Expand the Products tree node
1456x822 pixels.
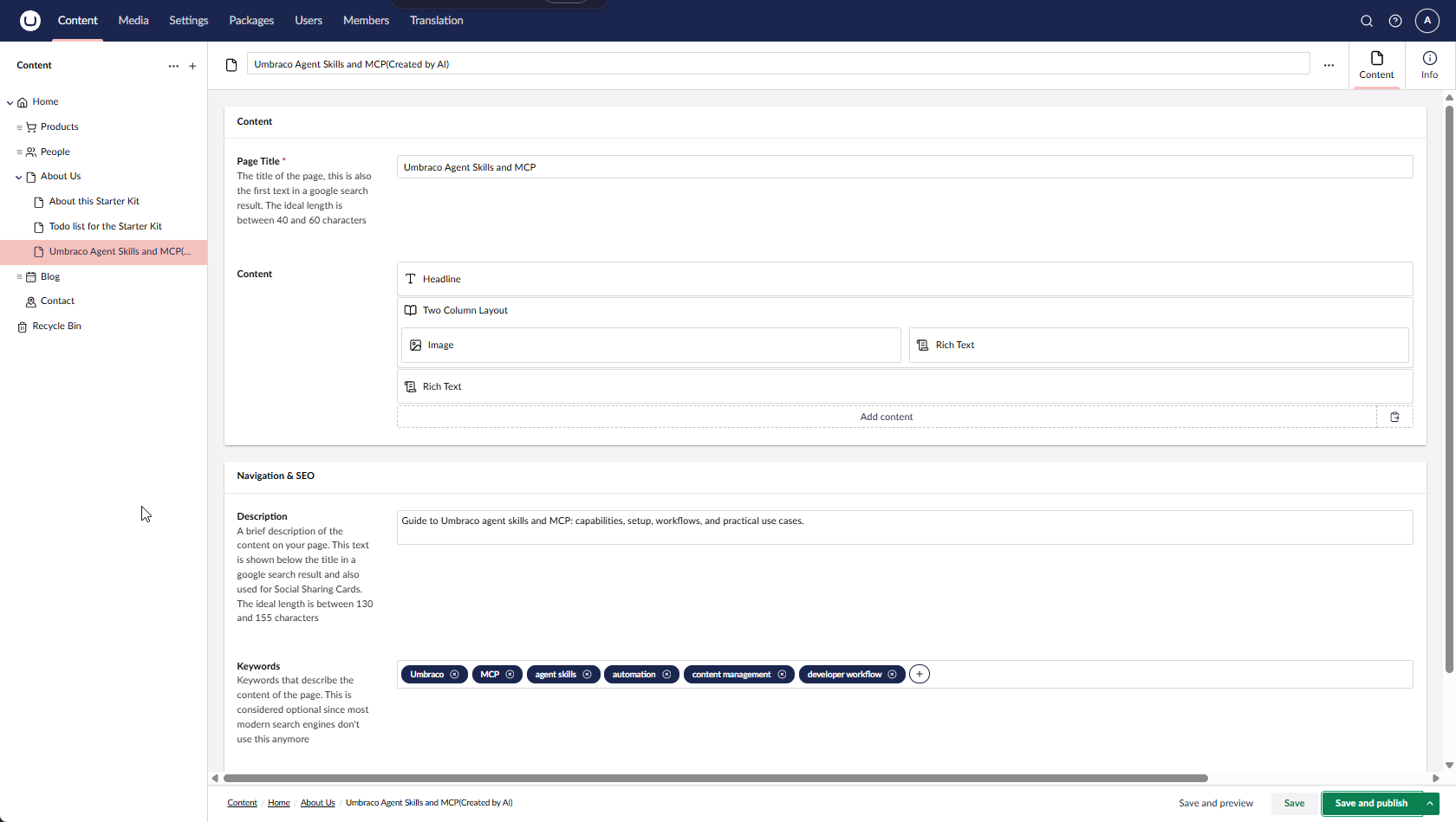(19, 127)
